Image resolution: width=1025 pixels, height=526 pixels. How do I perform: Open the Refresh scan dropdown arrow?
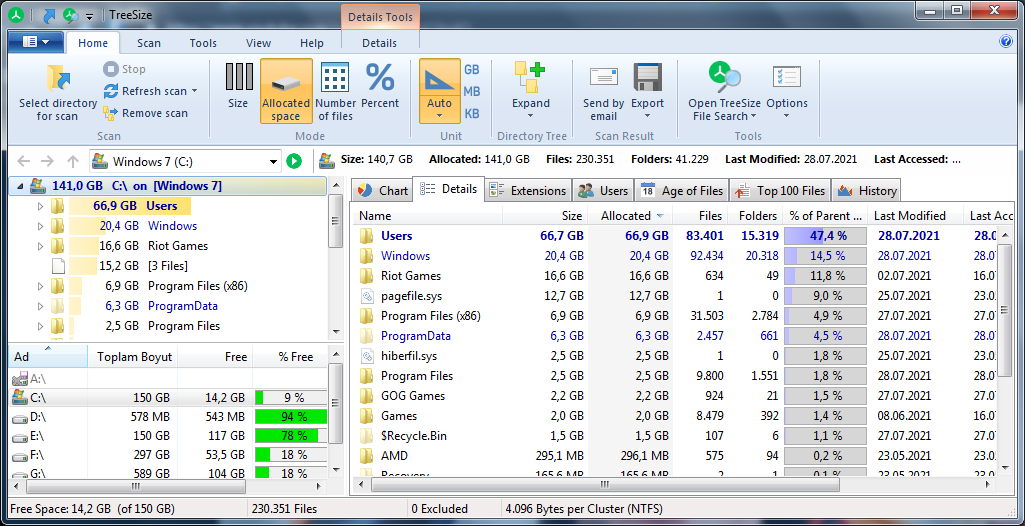click(194, 91)
